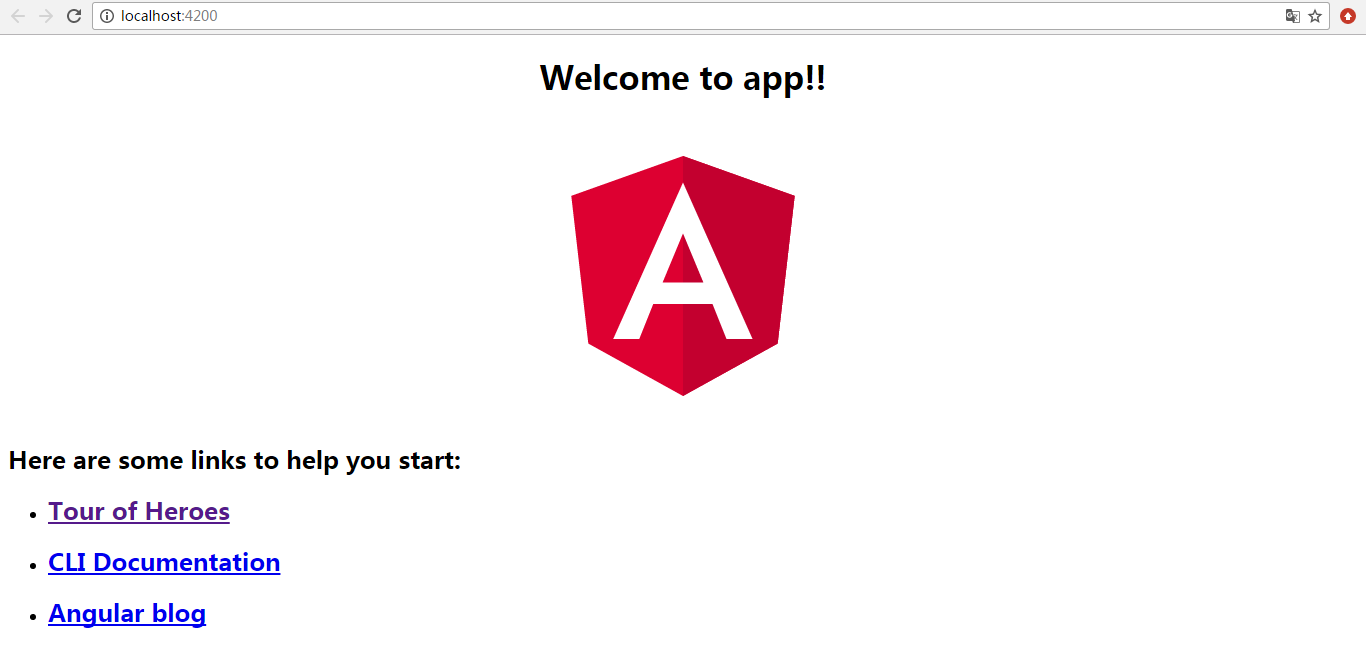Reload the page with the refresh icon
The height and width of the screenshot is (646, 1366).
tap(74, 16)
